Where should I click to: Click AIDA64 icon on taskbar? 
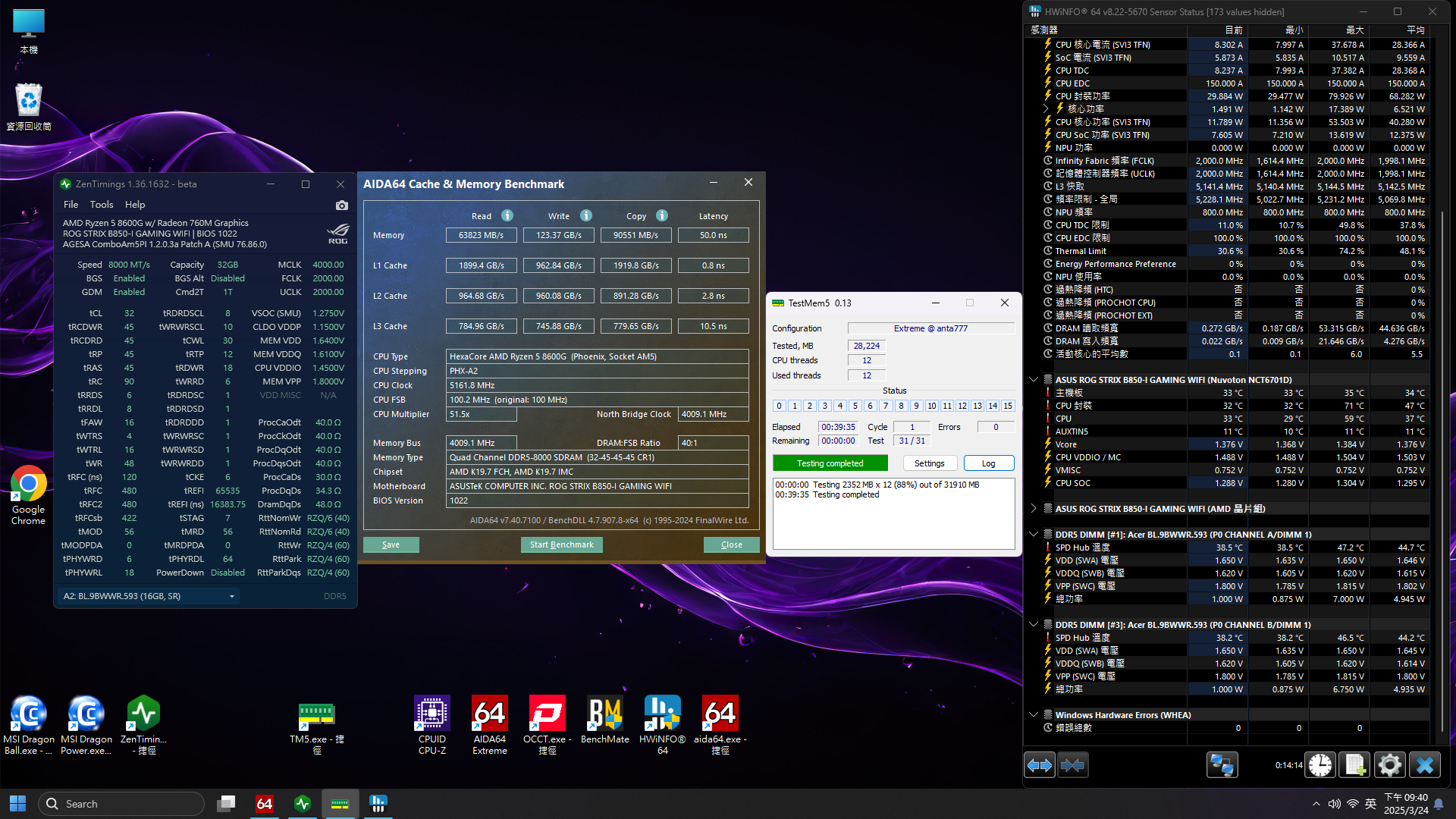point(265,804)
